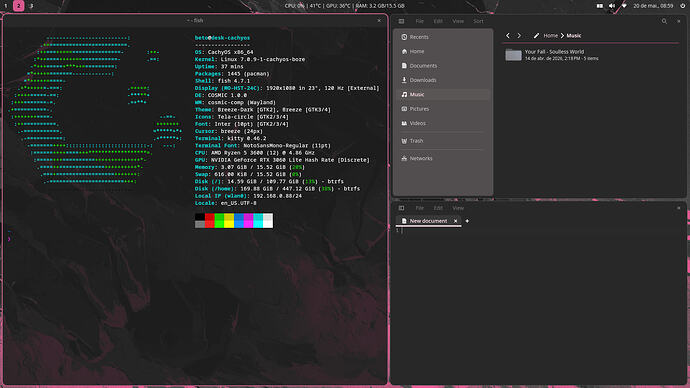Switch to workspace 3 in the top panel
Image resolution: width=690 pixels, height=388 pixels.
31,6
